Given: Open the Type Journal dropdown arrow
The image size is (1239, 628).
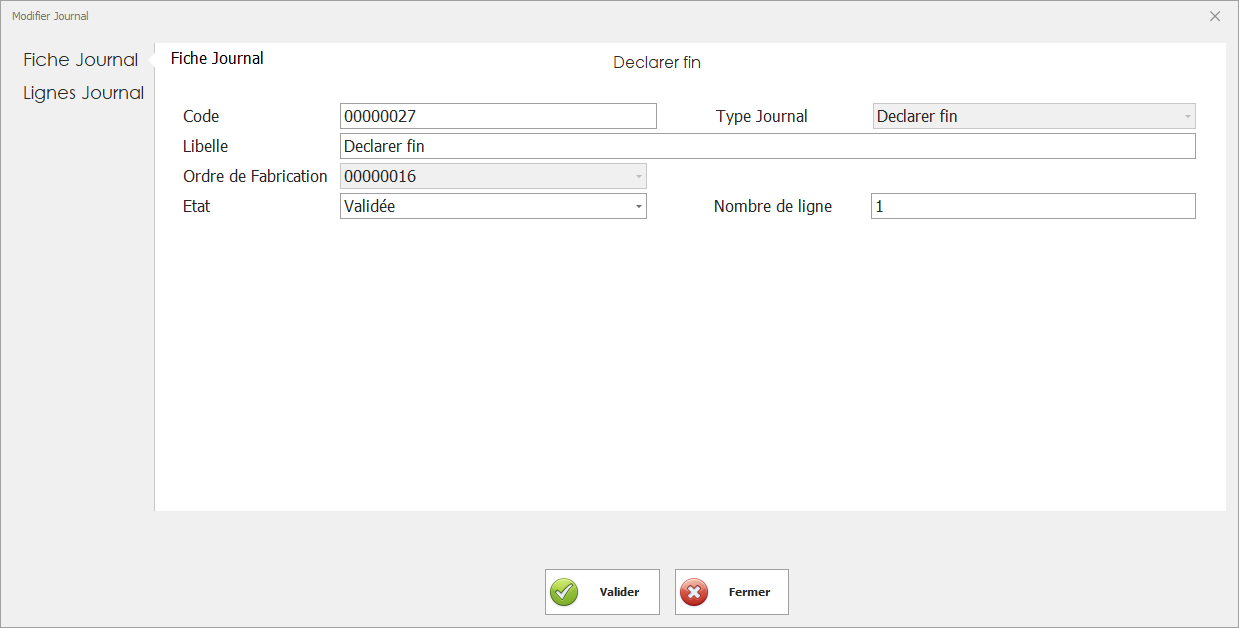Looking at the screenshot, I should coord(1187,117).
